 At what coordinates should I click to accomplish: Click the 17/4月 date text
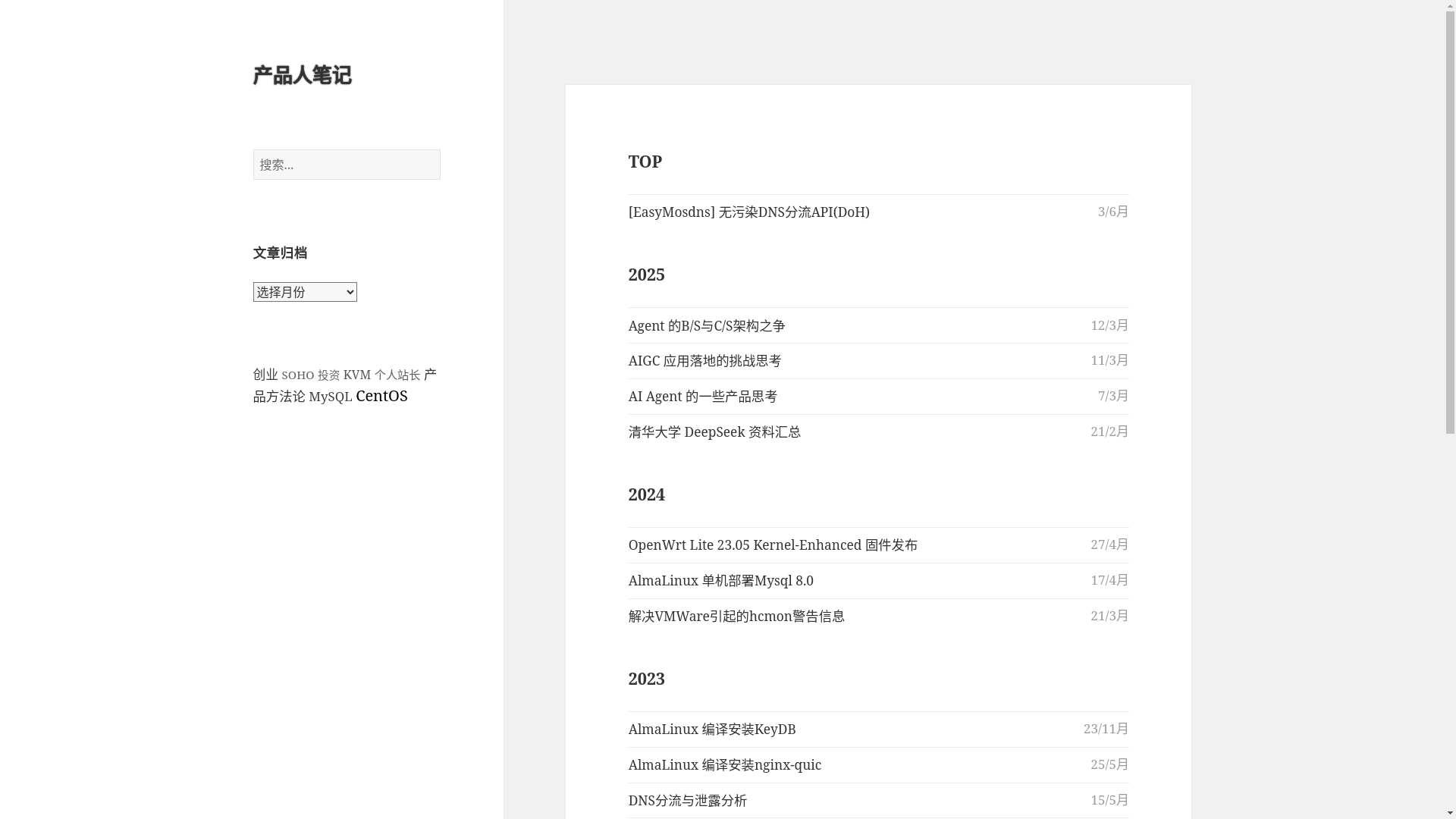(1109, 580)
